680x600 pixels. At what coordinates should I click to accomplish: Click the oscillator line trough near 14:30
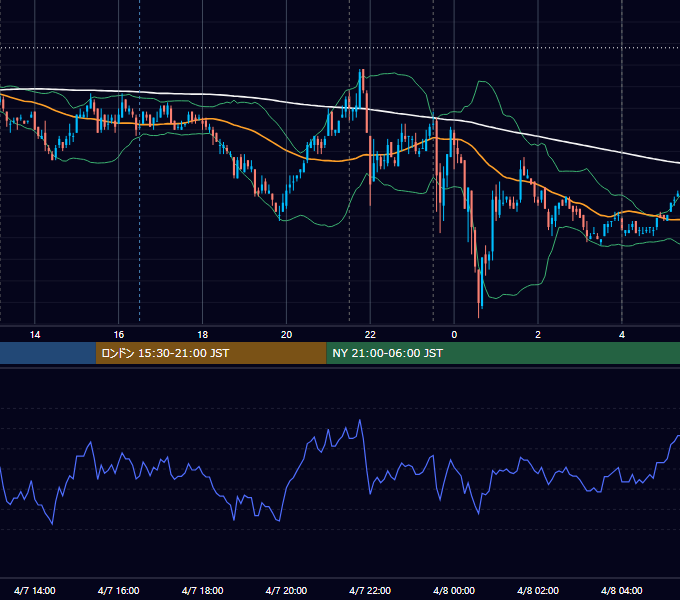52,524
